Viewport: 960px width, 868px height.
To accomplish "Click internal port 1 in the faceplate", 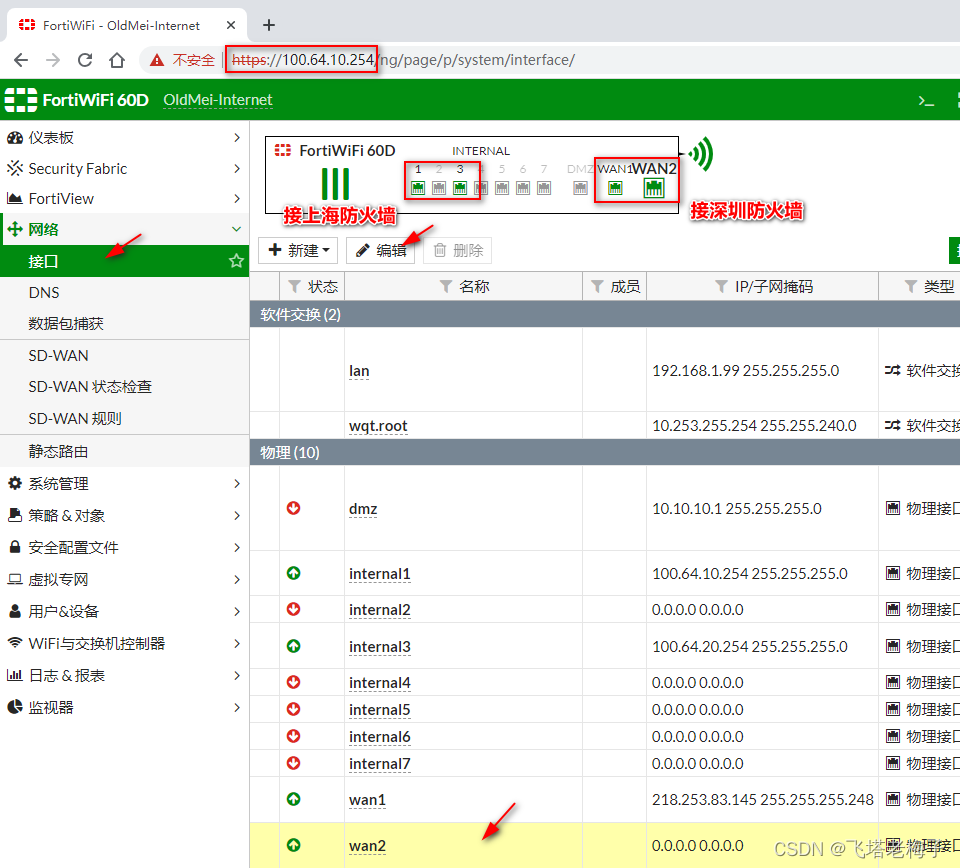I will click(418, 188).
